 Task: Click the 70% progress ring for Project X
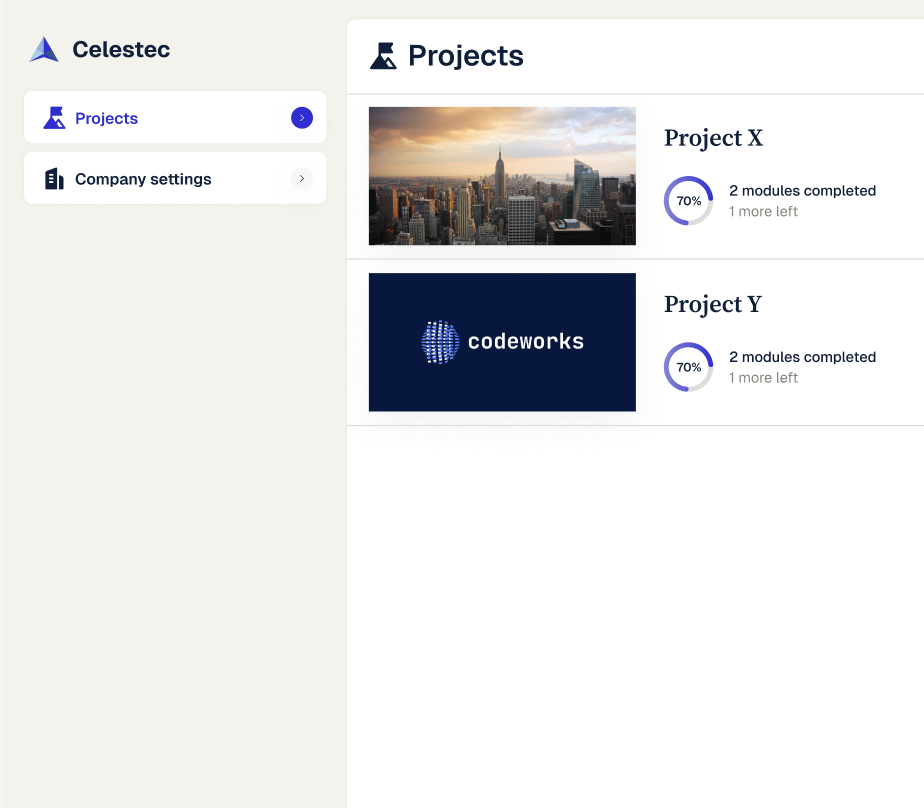688,200
